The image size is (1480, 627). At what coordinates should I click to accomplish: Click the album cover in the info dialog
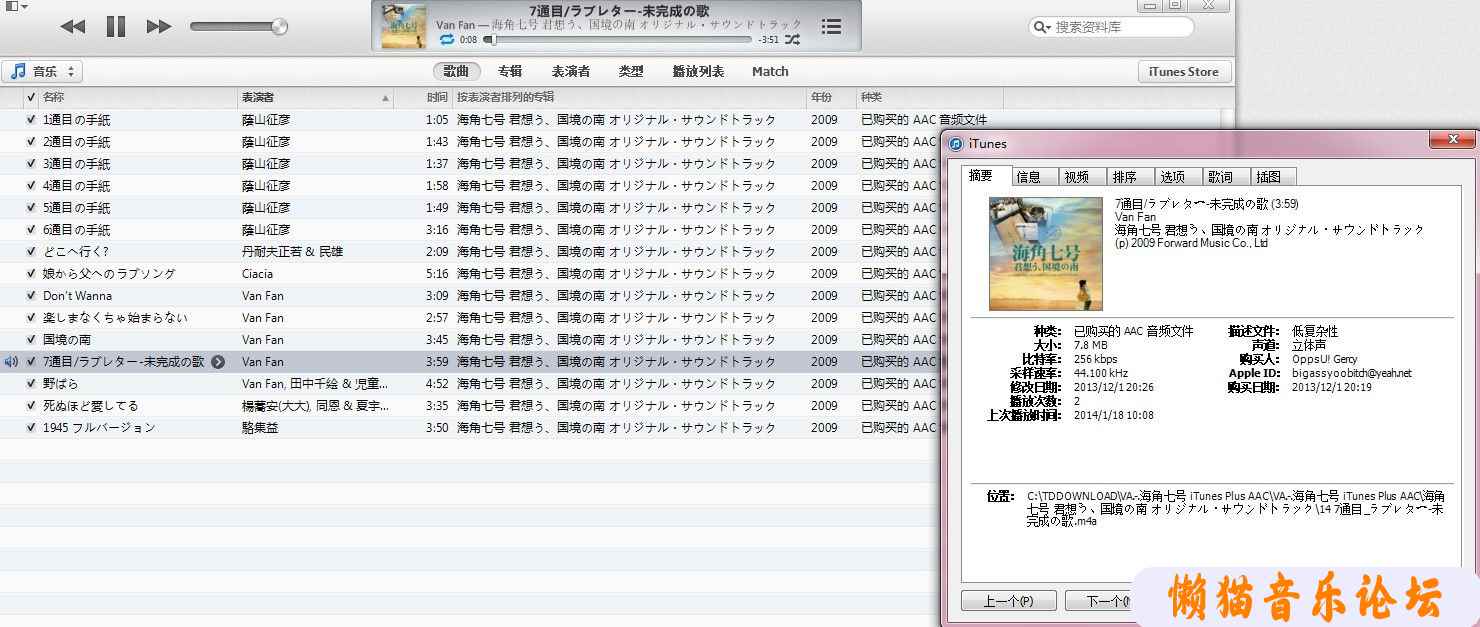click(x=1046, y=254)
